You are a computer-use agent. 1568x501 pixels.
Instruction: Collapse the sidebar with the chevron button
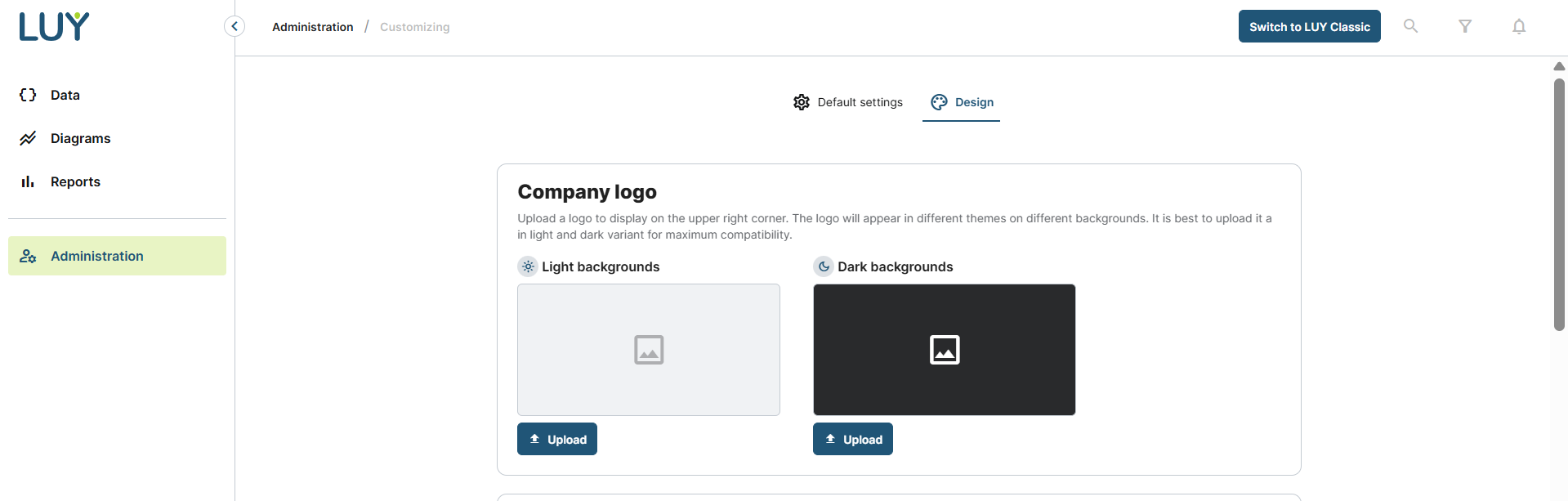pyautogui.click(x=235, y=26)
